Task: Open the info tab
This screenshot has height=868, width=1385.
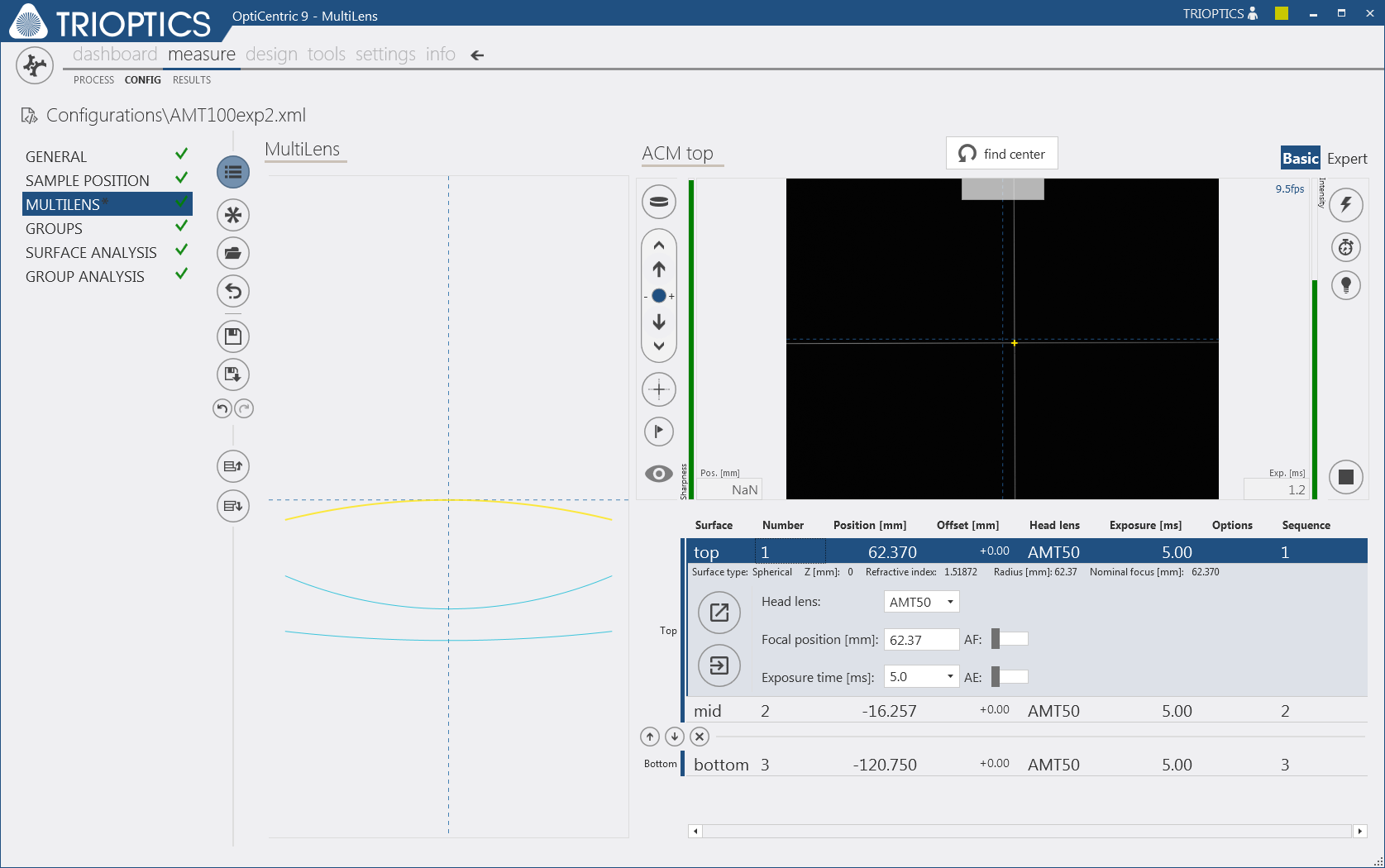Action: pyautogui.click(x=441, y=55)
